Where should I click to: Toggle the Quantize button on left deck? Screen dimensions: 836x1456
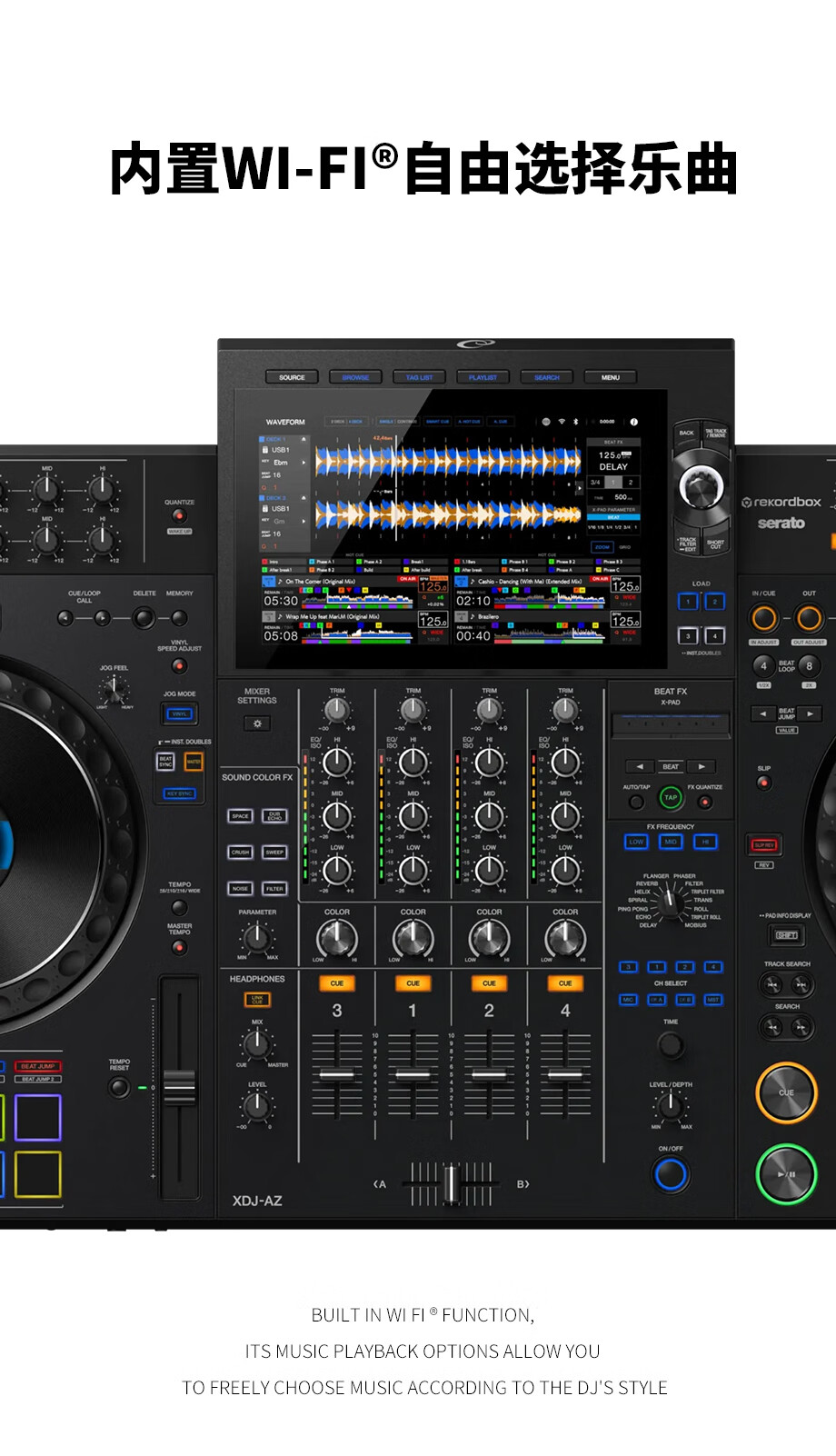(x=179, y=515)
